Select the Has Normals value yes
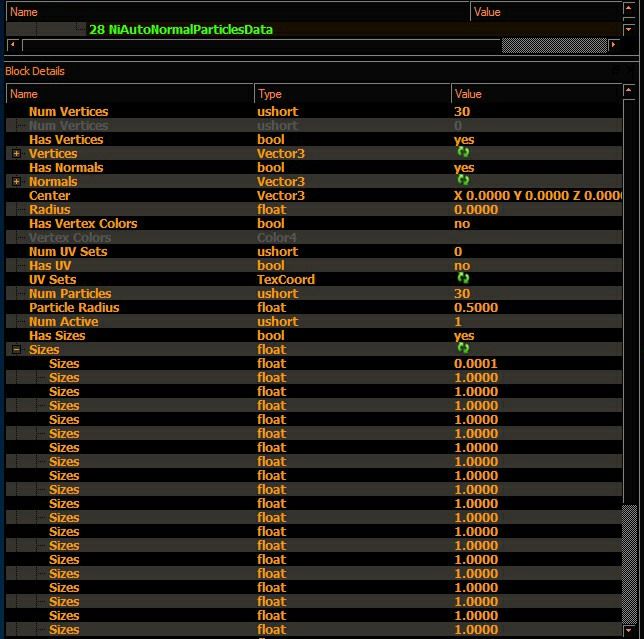 (x=464, y=168)
